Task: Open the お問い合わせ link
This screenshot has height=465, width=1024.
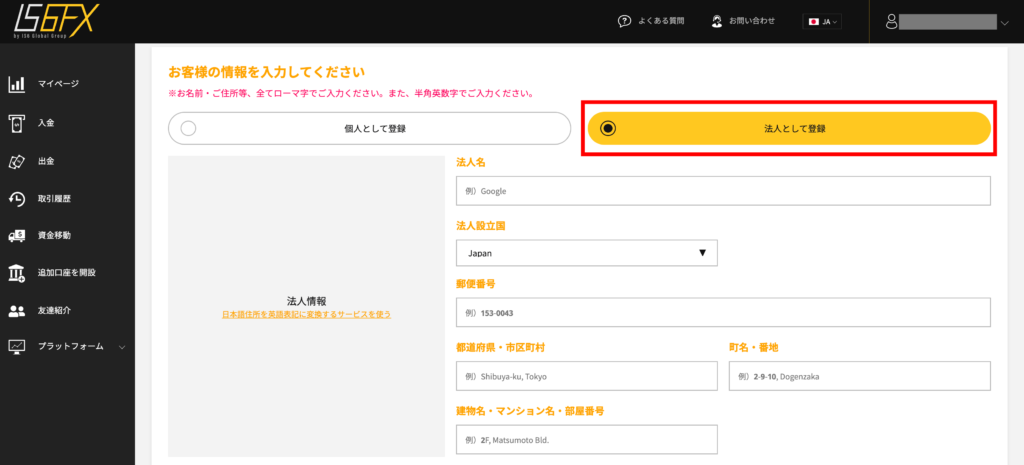Action: coord(752,22)
